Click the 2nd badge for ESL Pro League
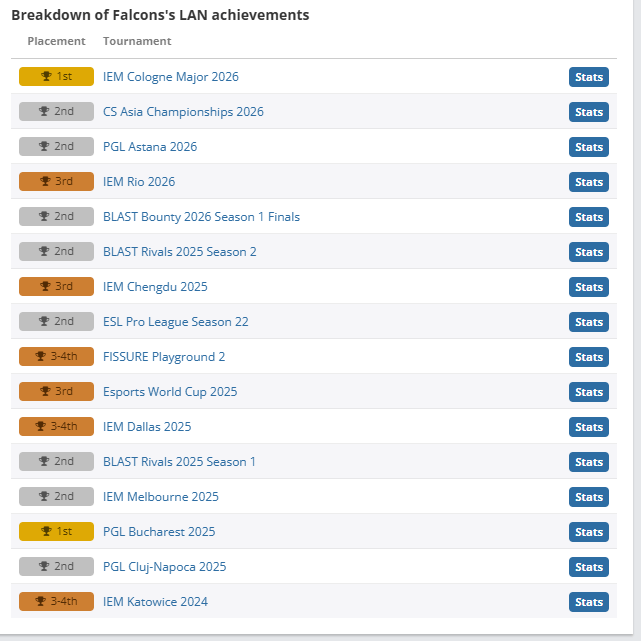 tap(56, 321)
